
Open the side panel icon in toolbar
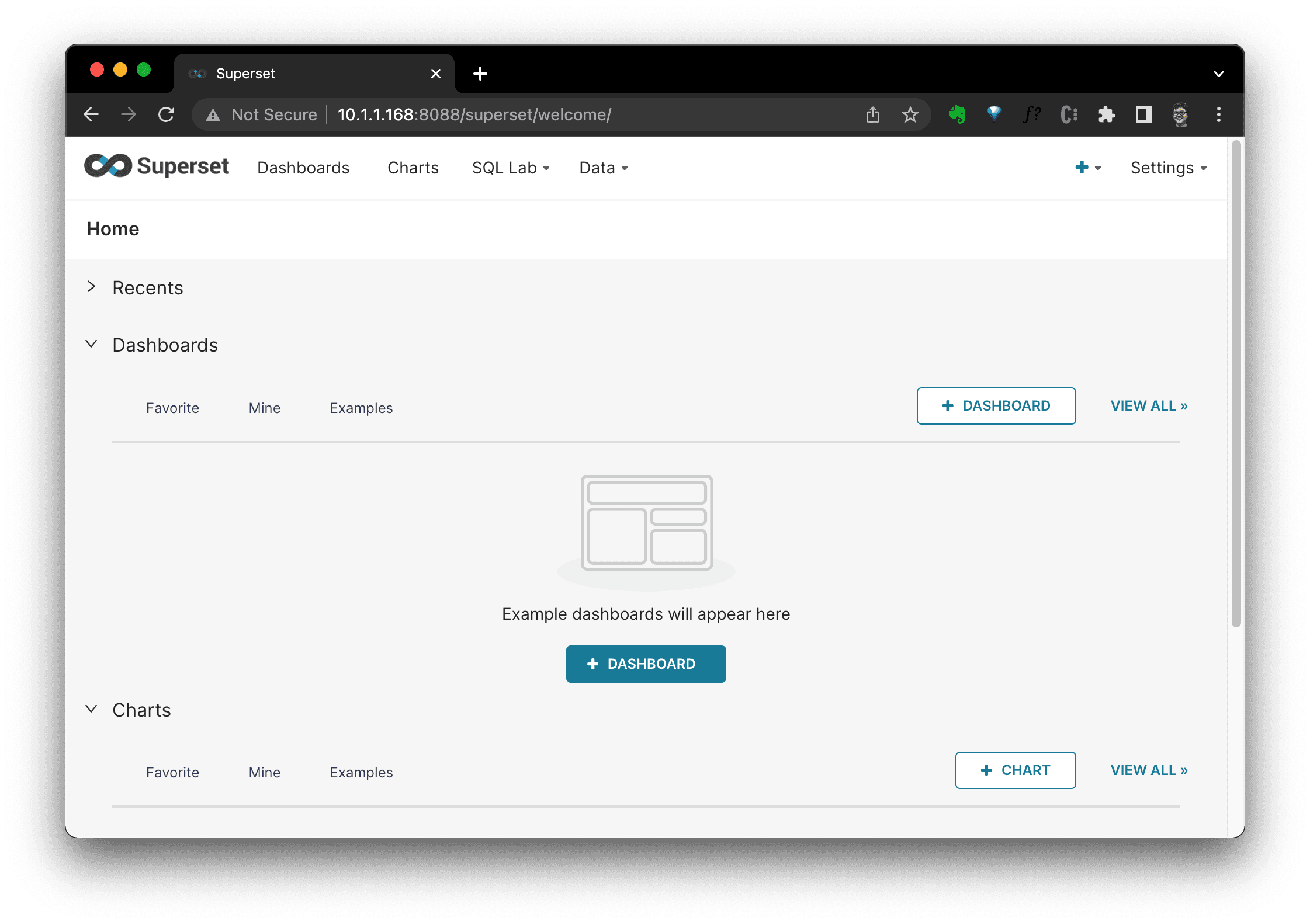[1143, 114]
